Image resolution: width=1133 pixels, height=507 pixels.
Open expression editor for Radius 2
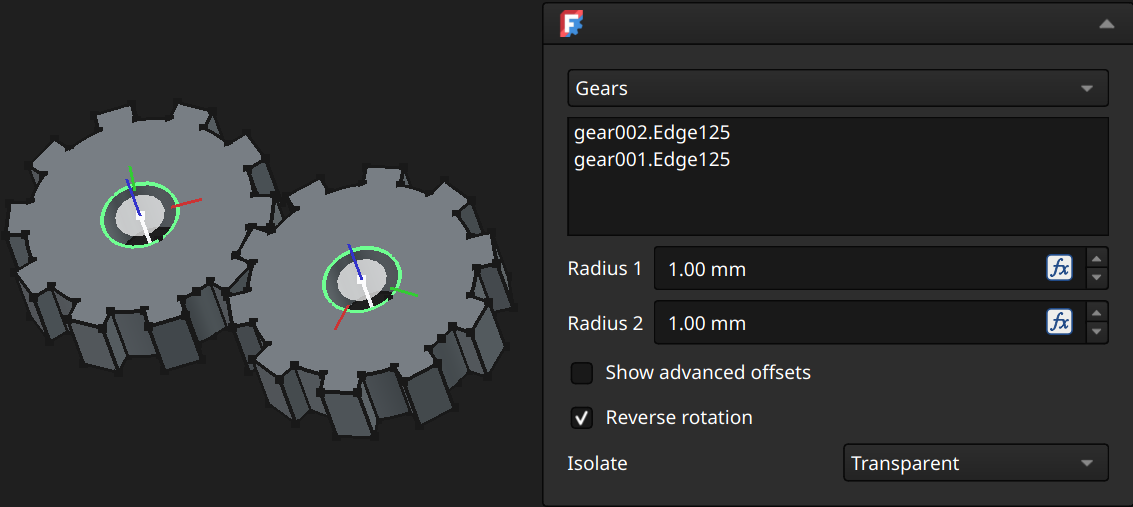tap(1059, 322)
